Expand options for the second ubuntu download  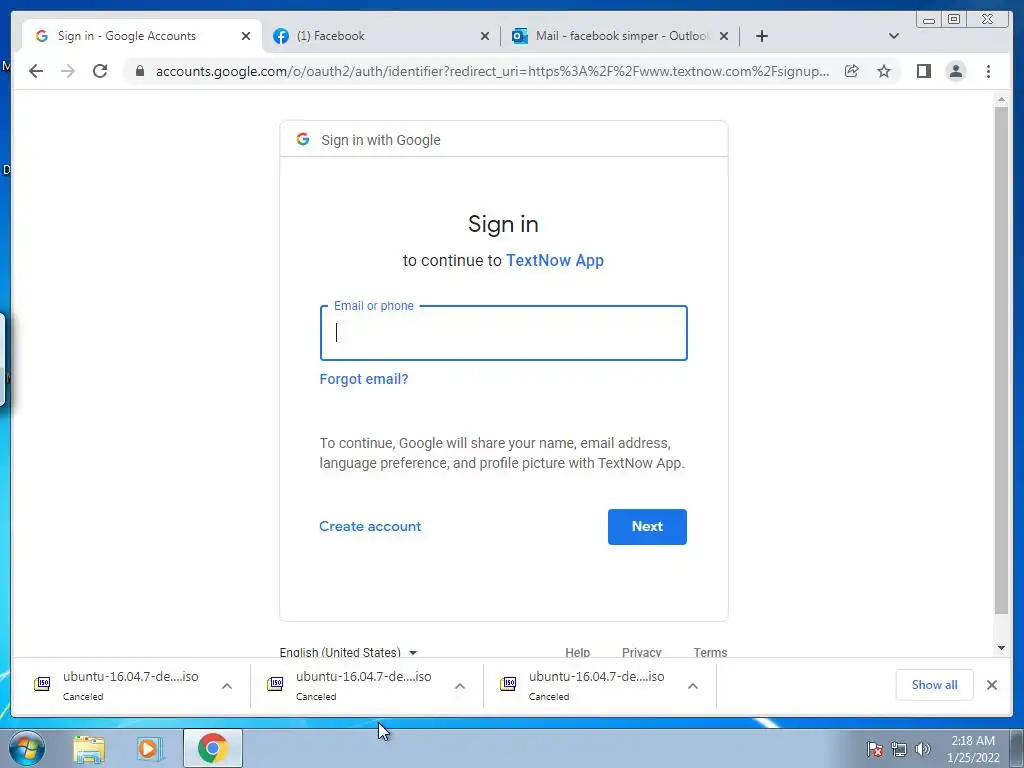click(x=460, y=686)
